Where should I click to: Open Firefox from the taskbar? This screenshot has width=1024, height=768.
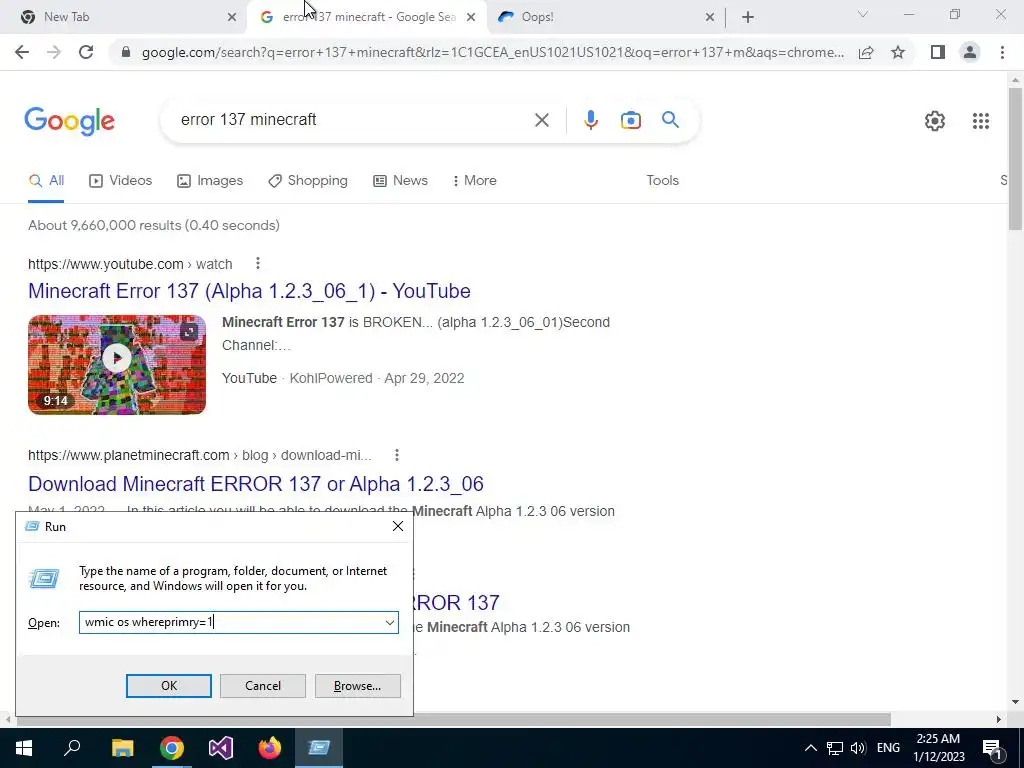click(270, 748)
